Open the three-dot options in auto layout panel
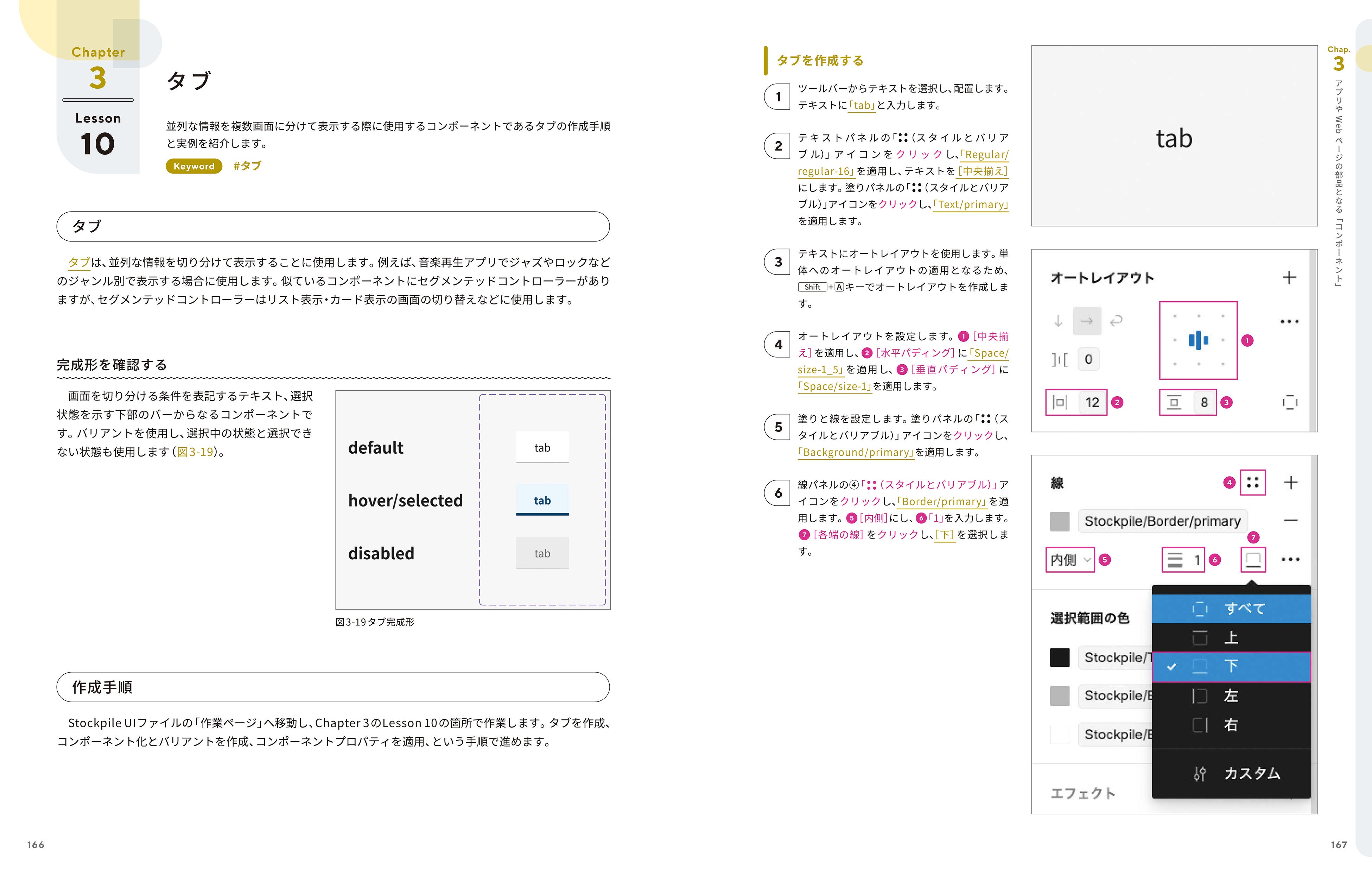Viewport: 1372px width, 875px height. click(1289, 321)
